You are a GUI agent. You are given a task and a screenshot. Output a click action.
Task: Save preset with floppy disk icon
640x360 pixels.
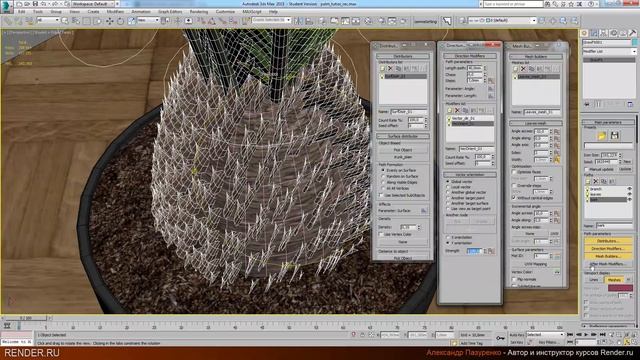click(x=614, y=136)
